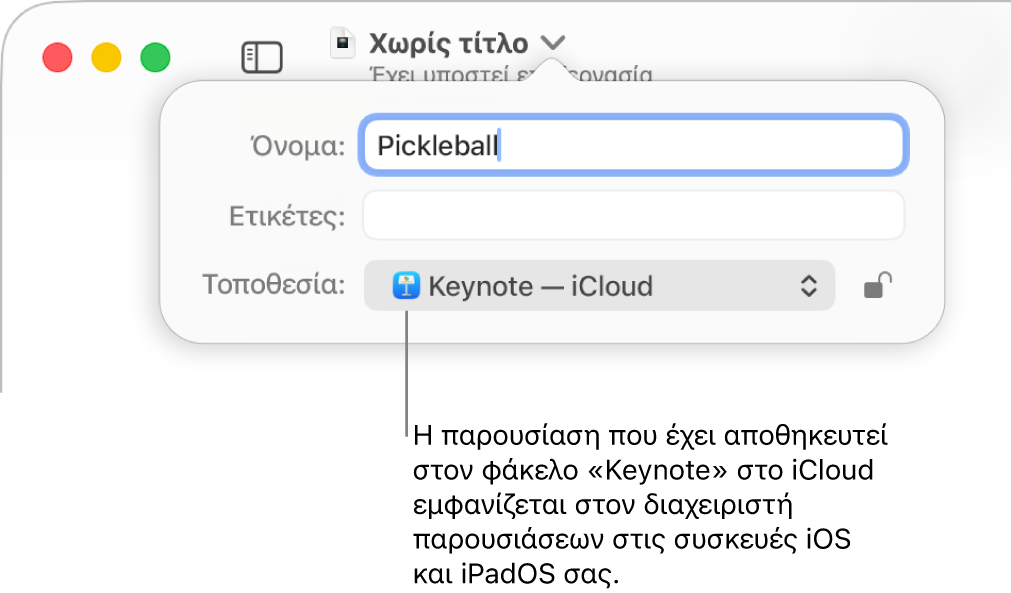
Task: Click the iCloud text in location popup
Action: click(612, 286)
